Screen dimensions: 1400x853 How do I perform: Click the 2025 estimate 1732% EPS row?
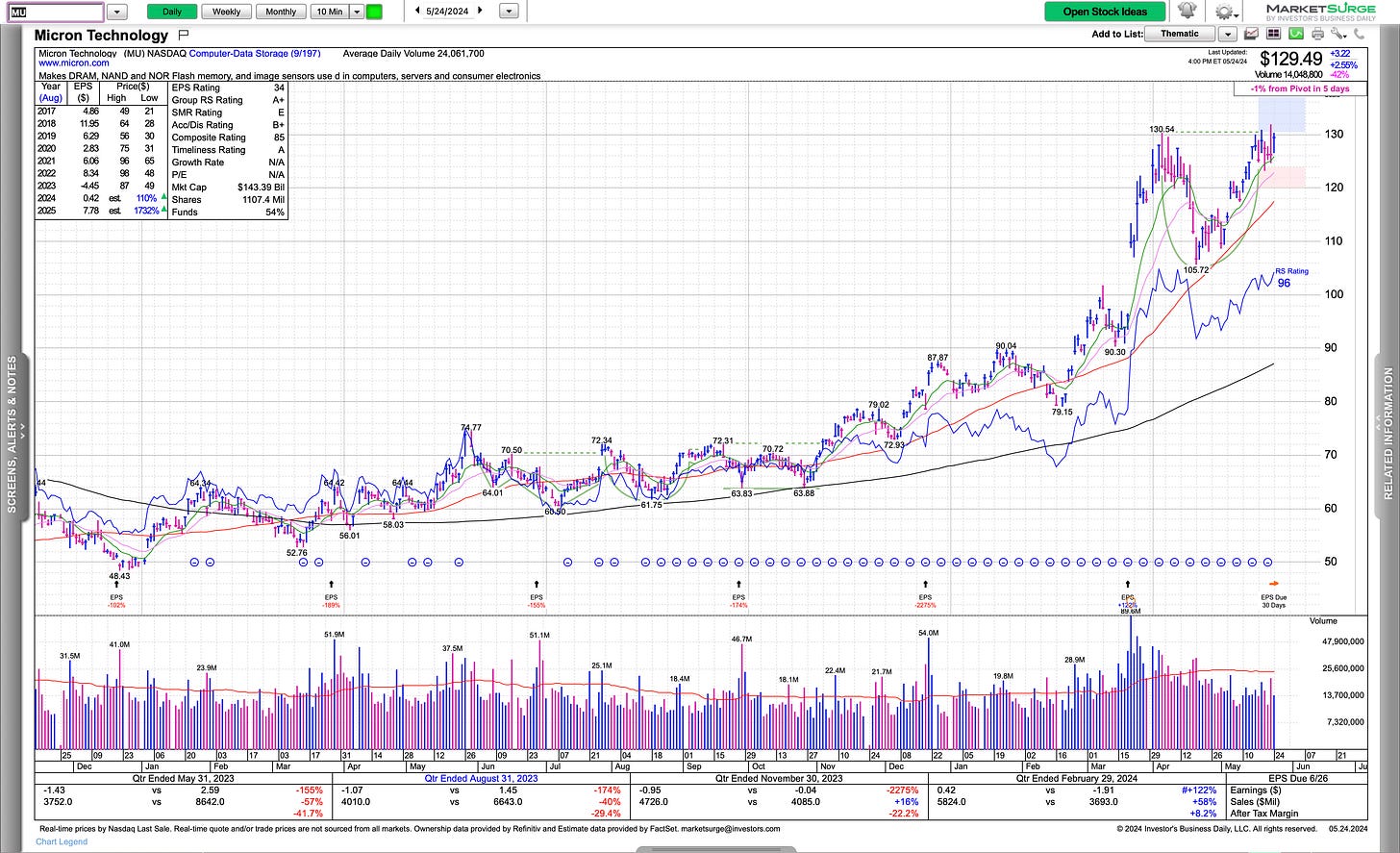[102, 211]
